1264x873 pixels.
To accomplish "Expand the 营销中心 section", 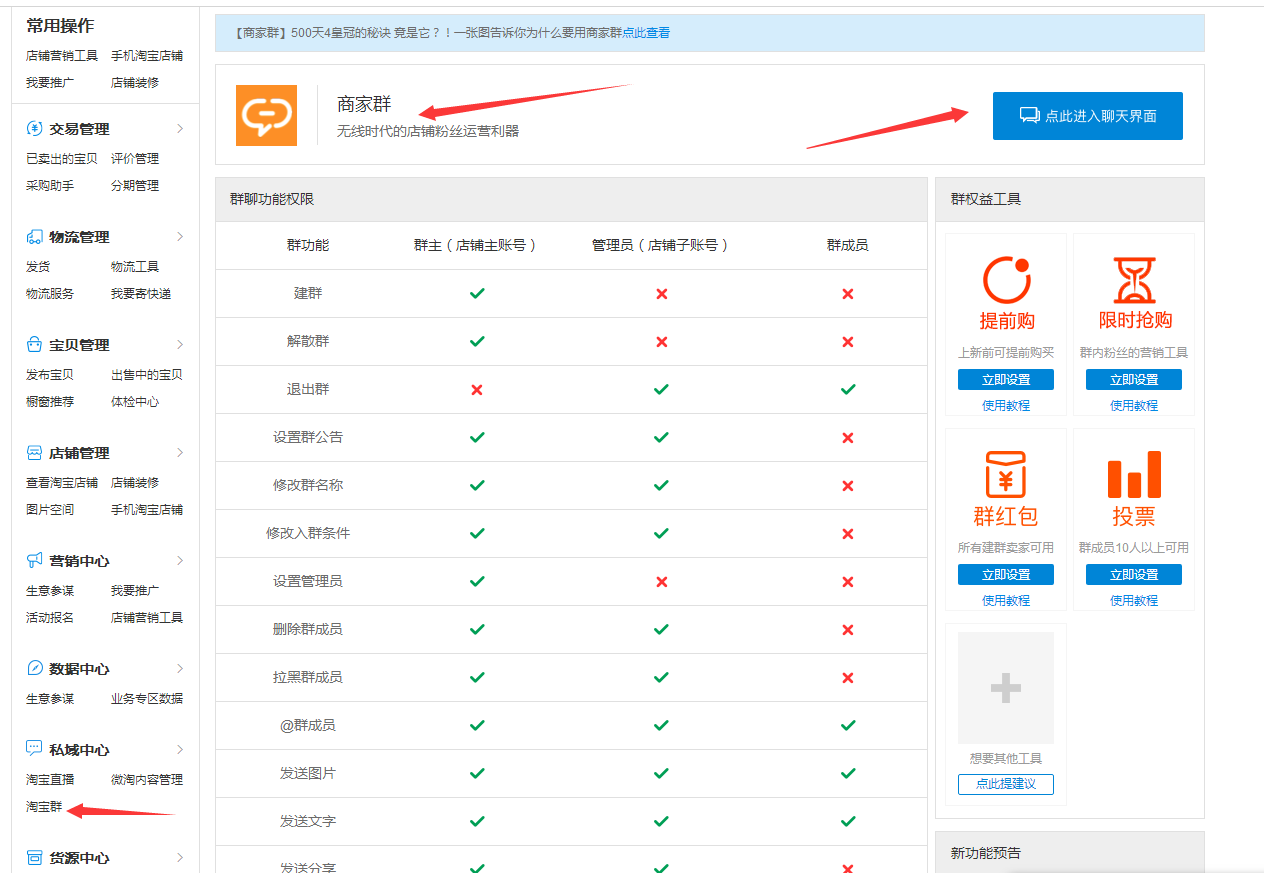I will point(180,560).
